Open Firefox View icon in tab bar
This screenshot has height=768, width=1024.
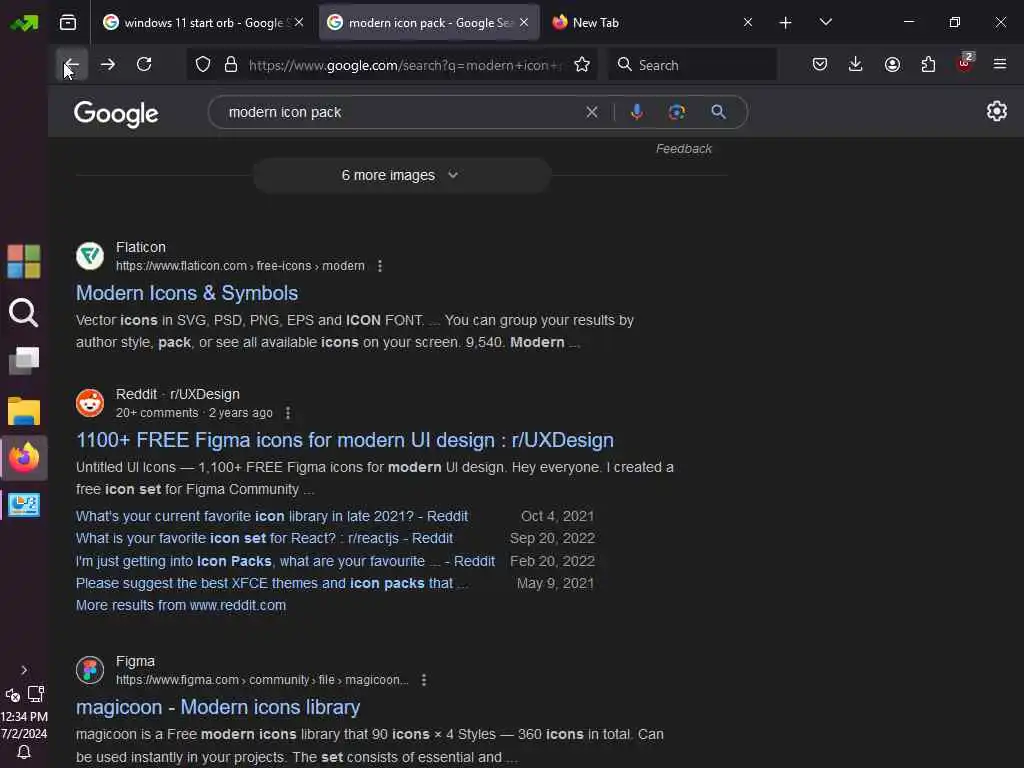click(x=68, y=23)
